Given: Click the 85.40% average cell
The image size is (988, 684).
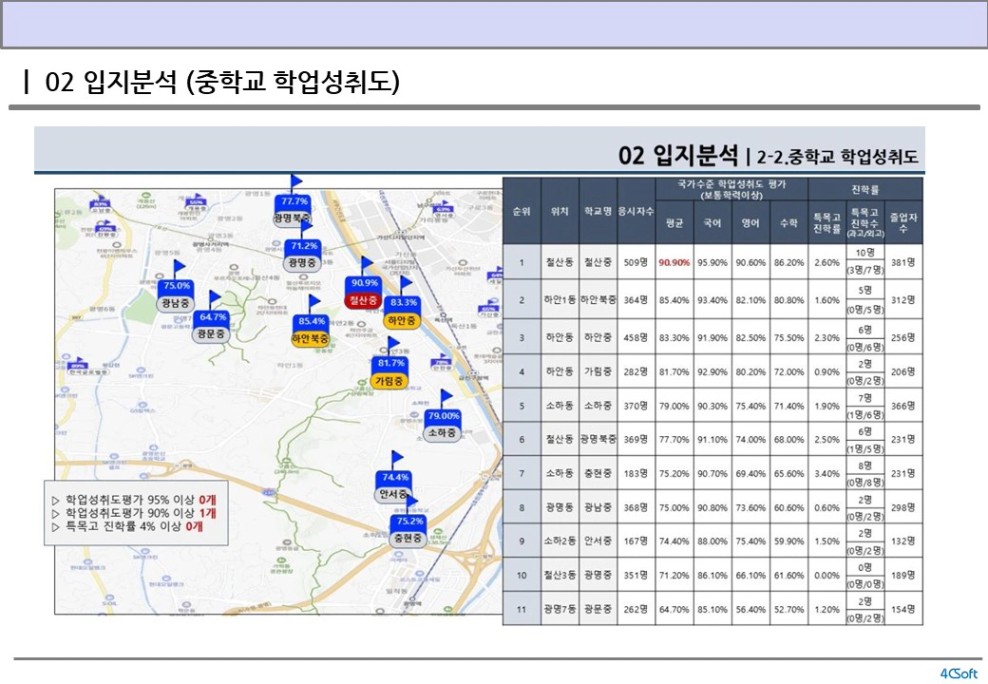Looking at the screenshot, I should tap(674, 300).
